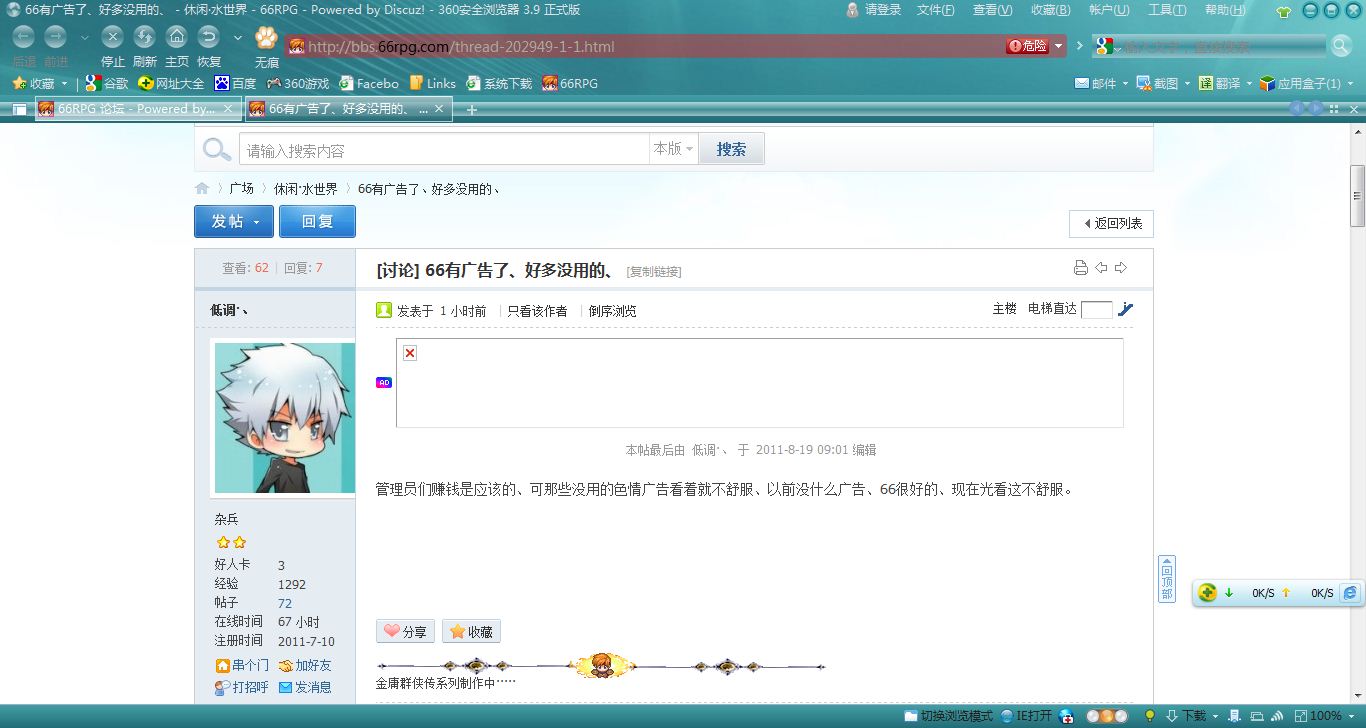1366x728 pixels.
Task: Click the forum search input field
Action: click(x=444, y=150)
